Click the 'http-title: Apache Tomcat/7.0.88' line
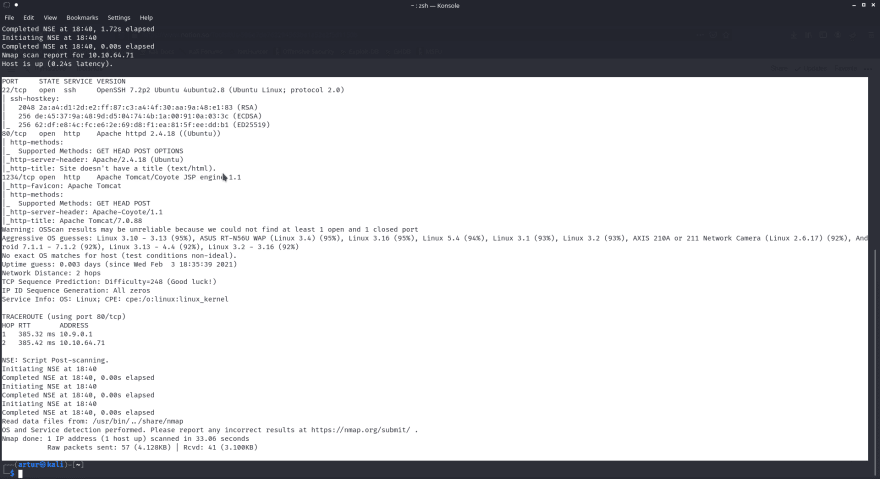 tap(74, 221)
